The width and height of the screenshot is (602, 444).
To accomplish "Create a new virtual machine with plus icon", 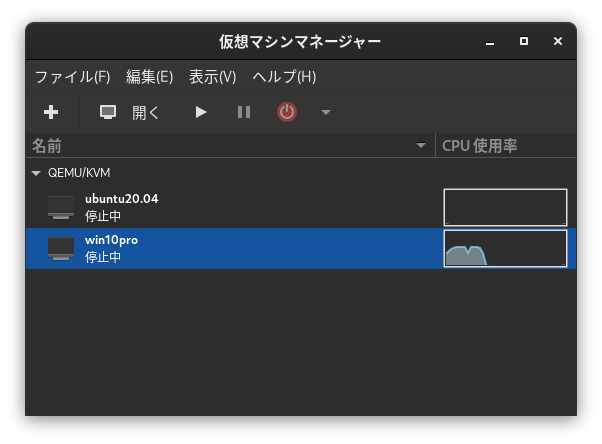I will click(x=51, y=112).
